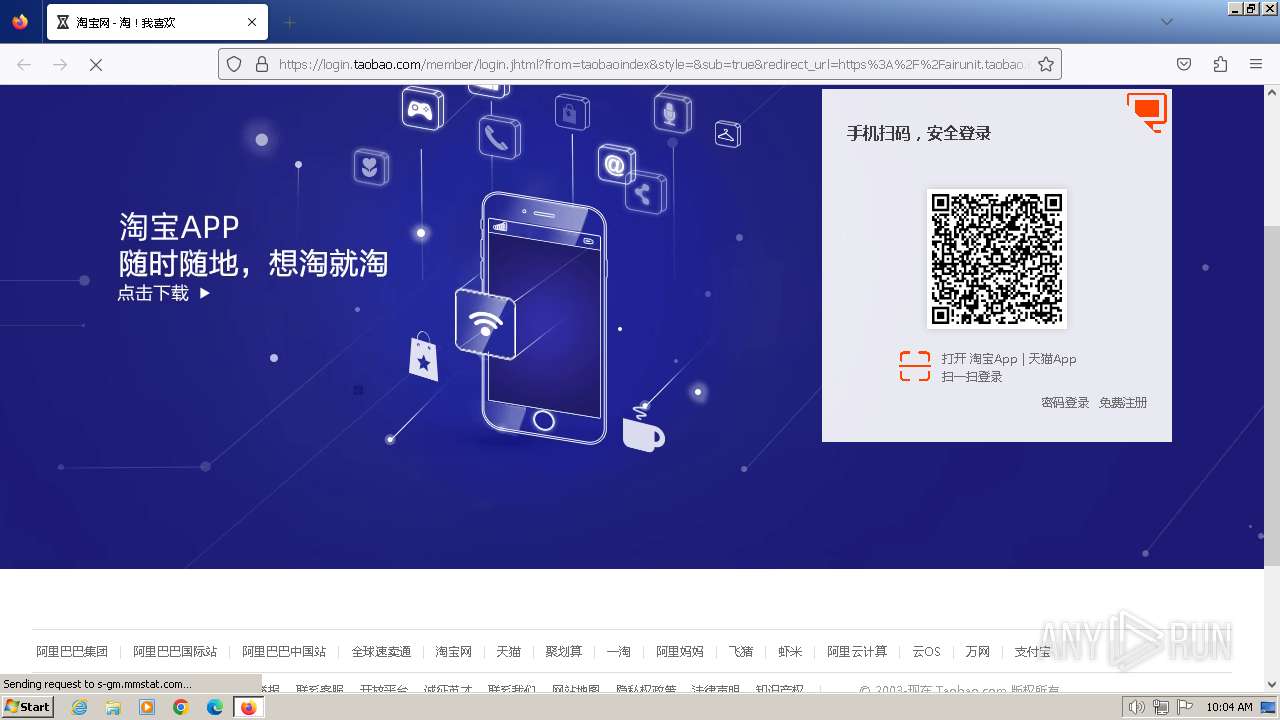Open the volume control tray icon
The image size is (1280, 720).
[x=1136, y=707]
